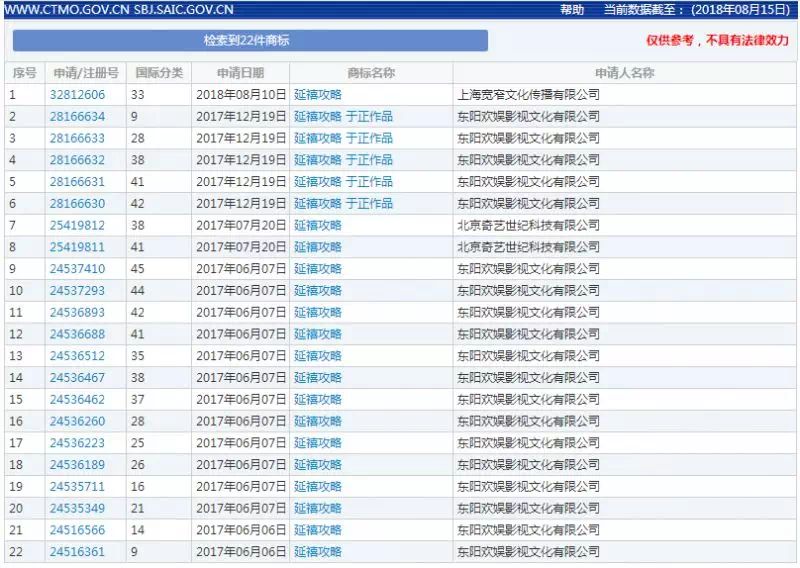Open registration number 28166633

[x=77, y=138]
